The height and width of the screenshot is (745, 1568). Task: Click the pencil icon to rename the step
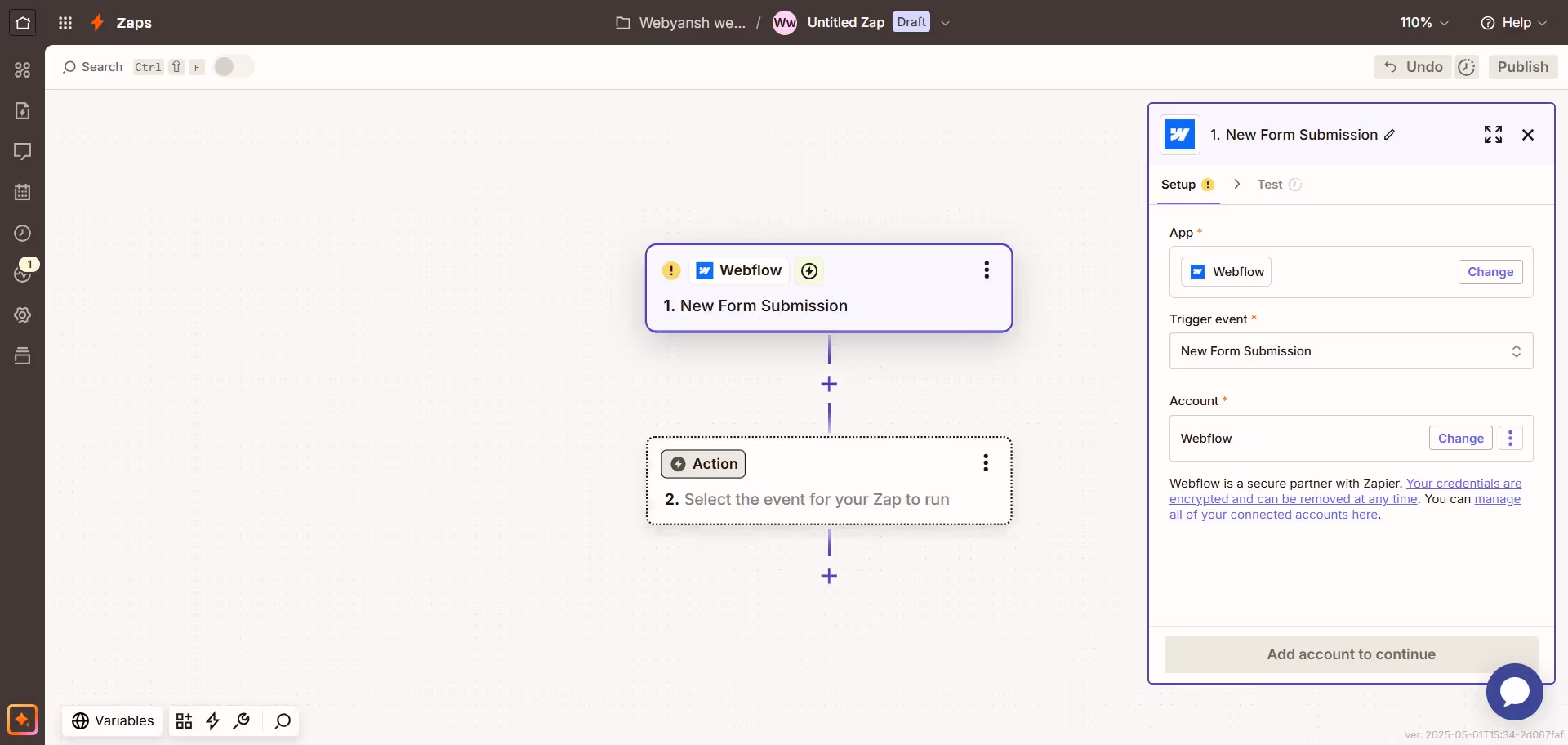pos(1390,135)
